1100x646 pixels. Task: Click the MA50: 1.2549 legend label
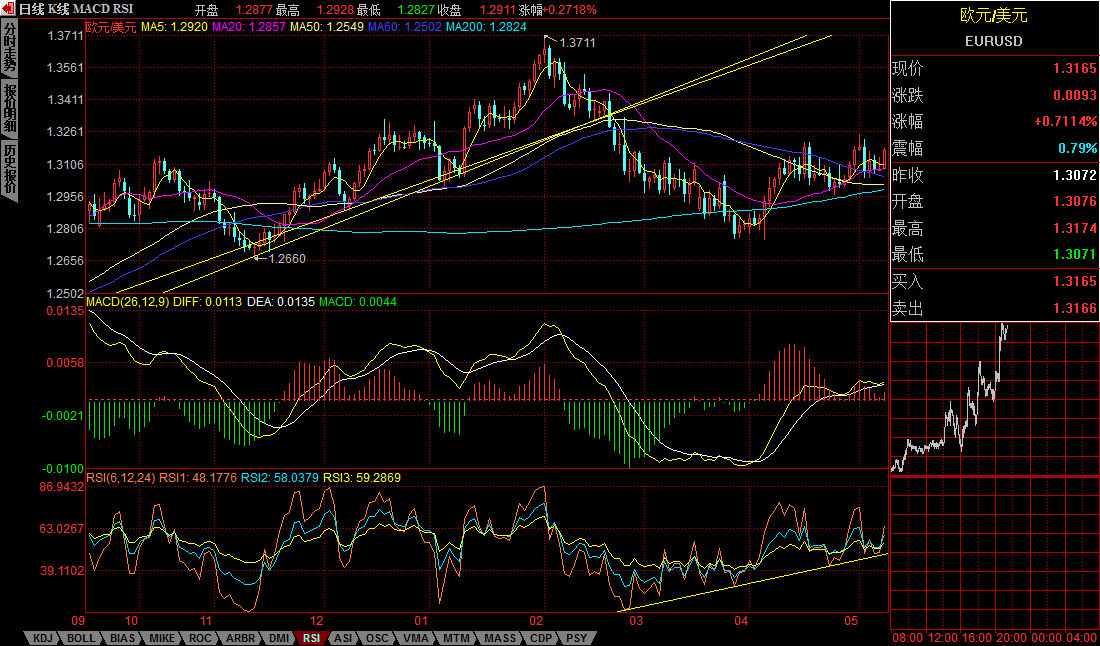[x=327, y=27]
